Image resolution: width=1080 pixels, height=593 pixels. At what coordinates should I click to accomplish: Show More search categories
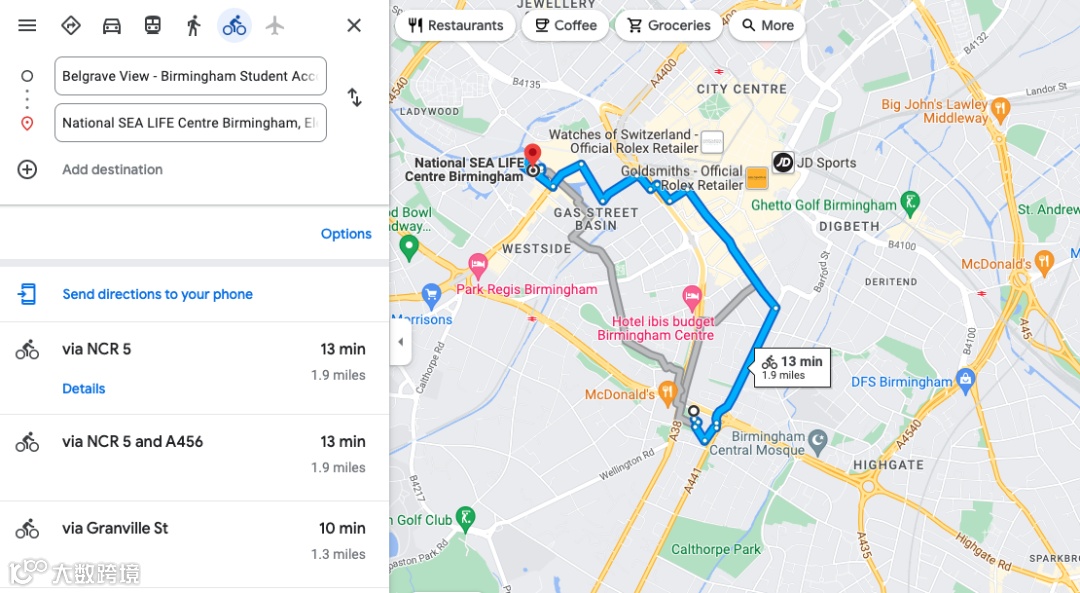coord(767,25)
